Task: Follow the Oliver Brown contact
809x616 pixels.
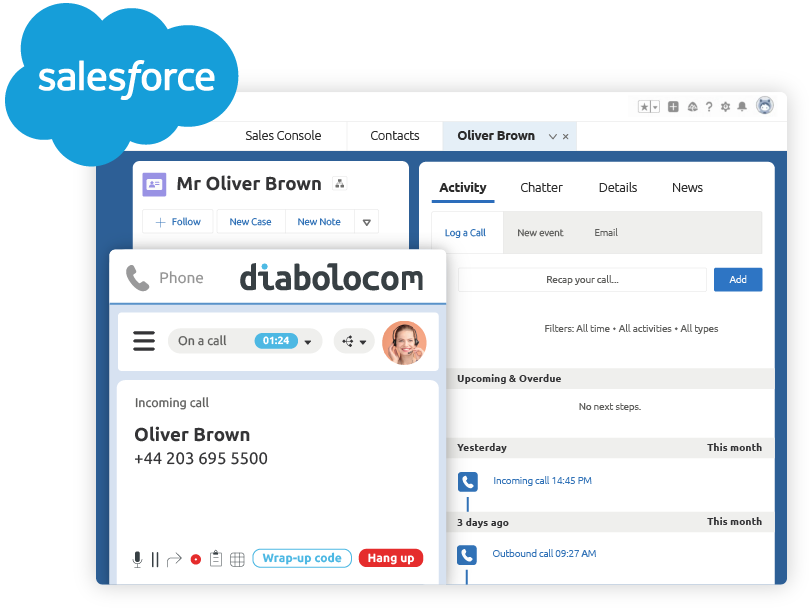Action: click(178, 222)
